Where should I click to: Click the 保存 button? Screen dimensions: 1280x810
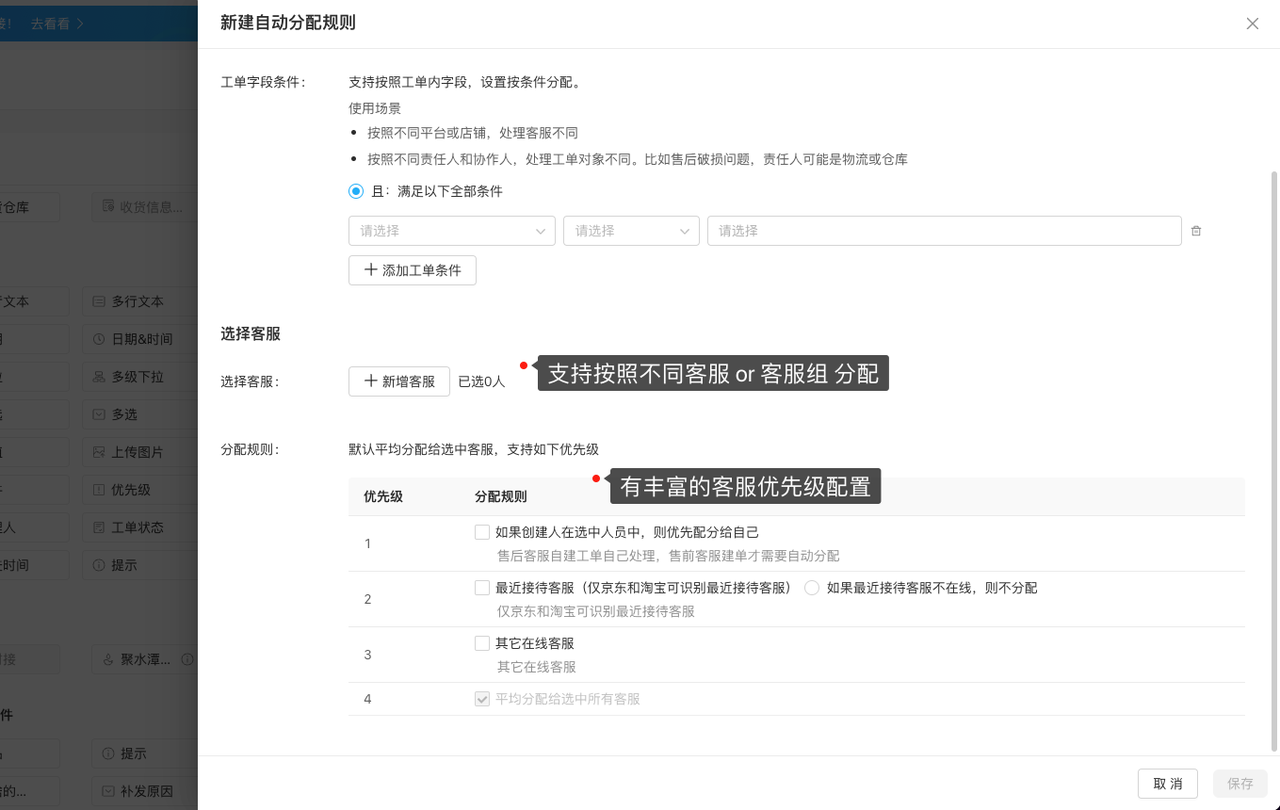1240,783
